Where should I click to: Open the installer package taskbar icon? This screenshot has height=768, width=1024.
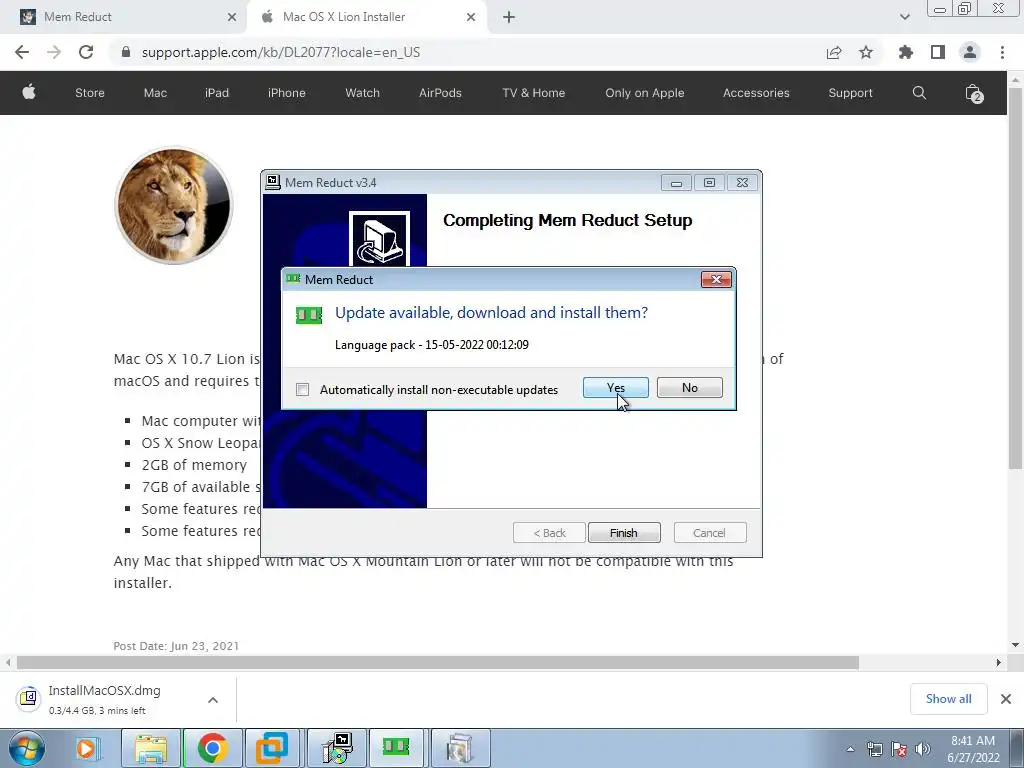click(x=459, y=748)
